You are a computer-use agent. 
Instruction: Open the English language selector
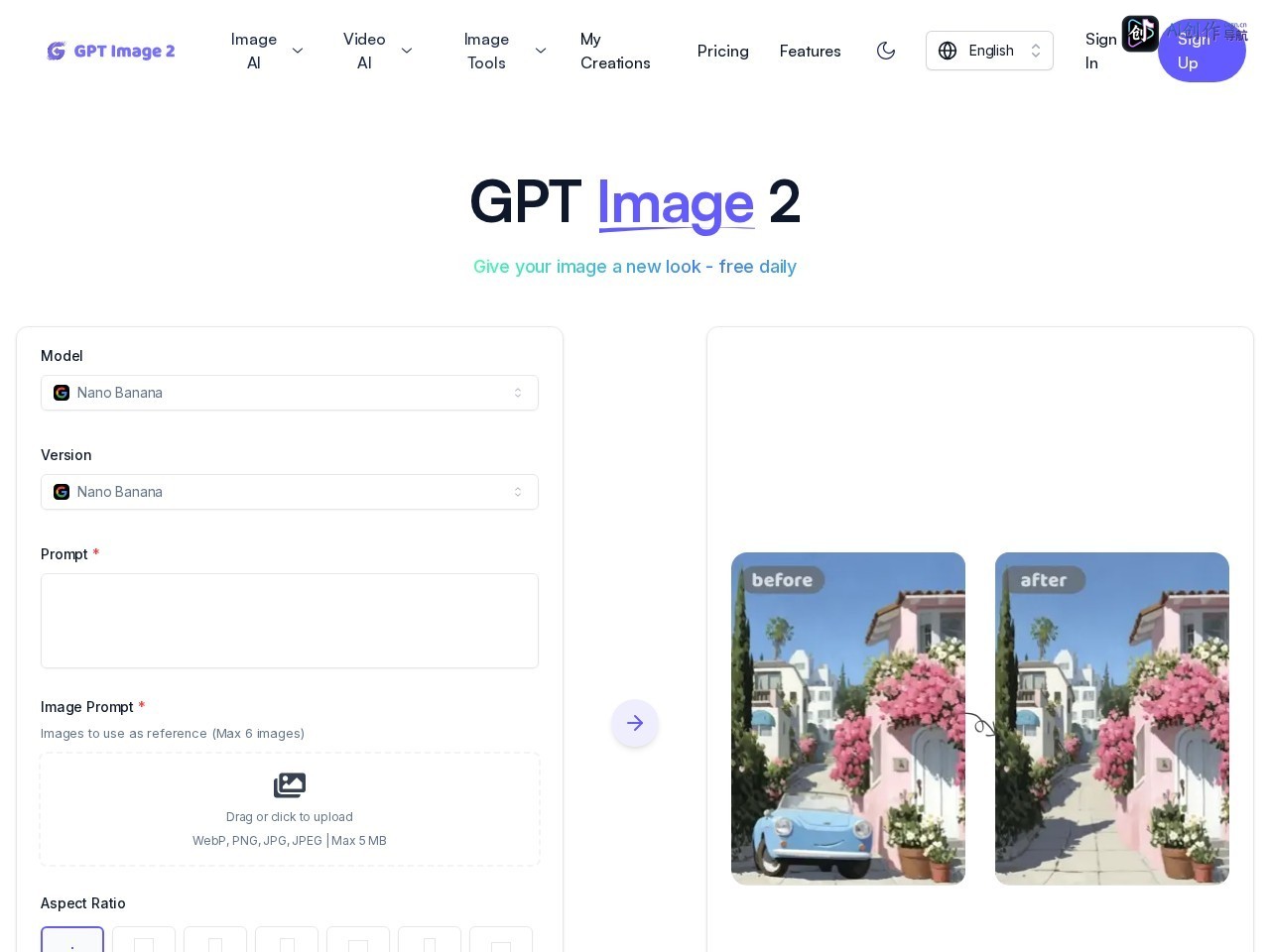pos(989,51)
